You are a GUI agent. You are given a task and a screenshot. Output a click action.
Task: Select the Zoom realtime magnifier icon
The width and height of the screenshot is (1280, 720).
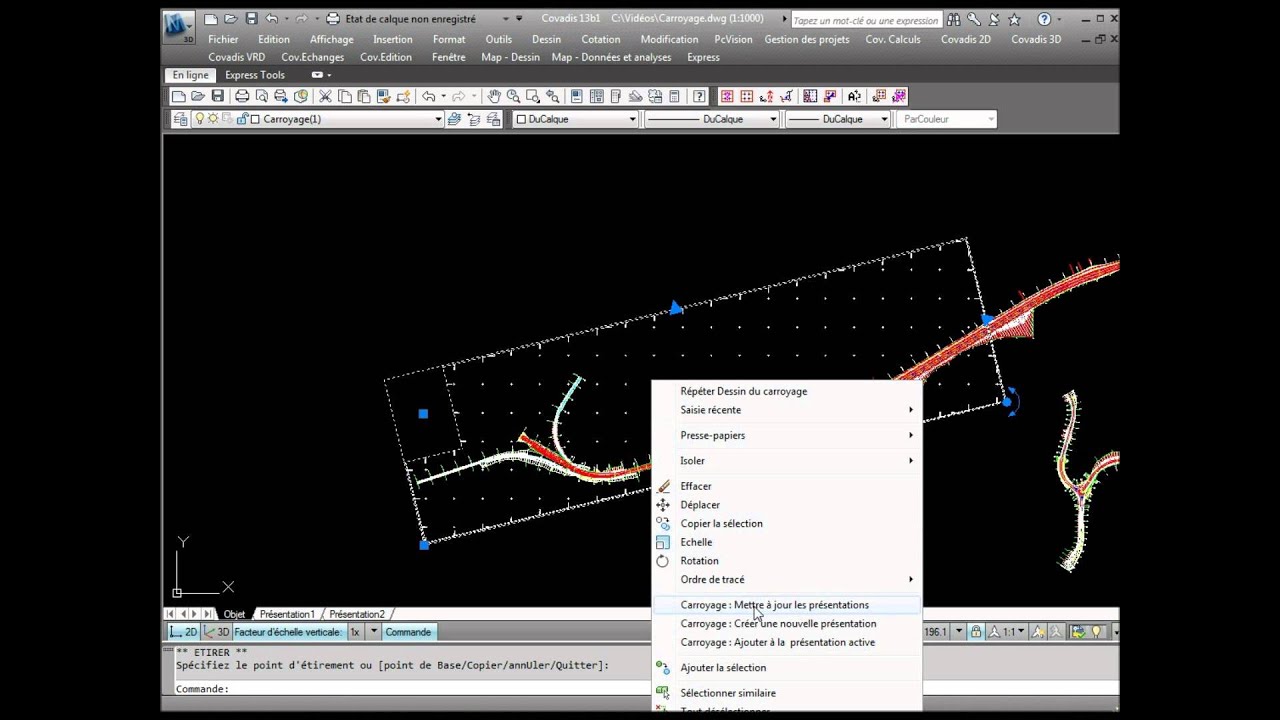(x=513, y=96)
